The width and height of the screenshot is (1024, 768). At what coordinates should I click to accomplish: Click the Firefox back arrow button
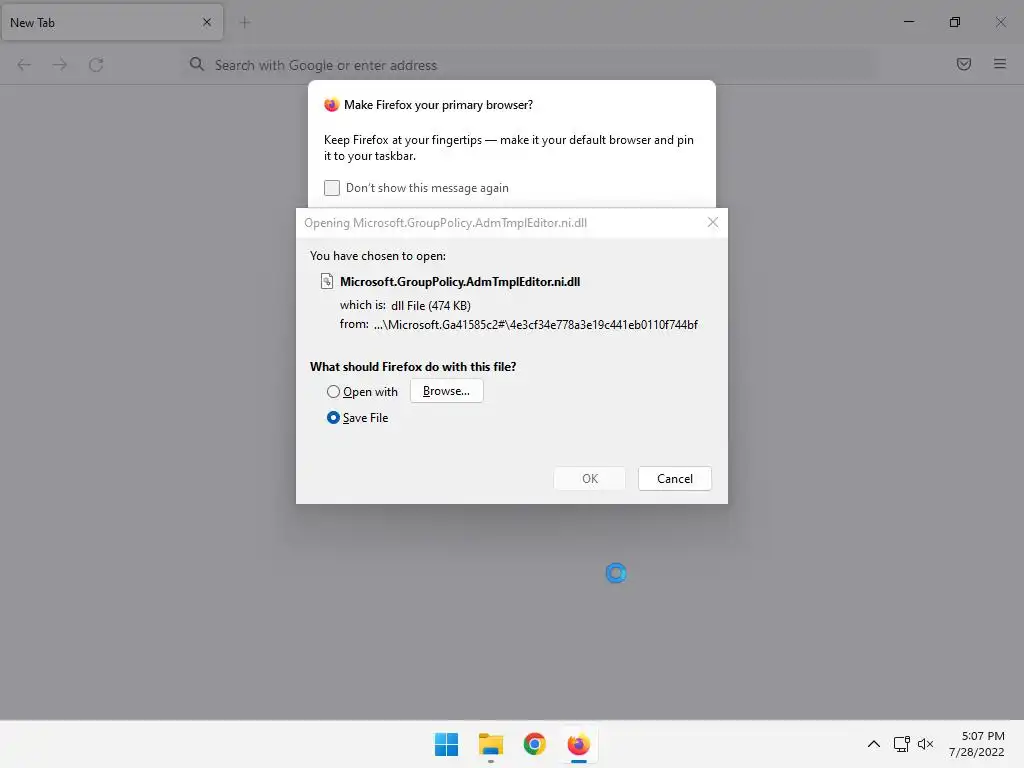(x=24, y=65)
